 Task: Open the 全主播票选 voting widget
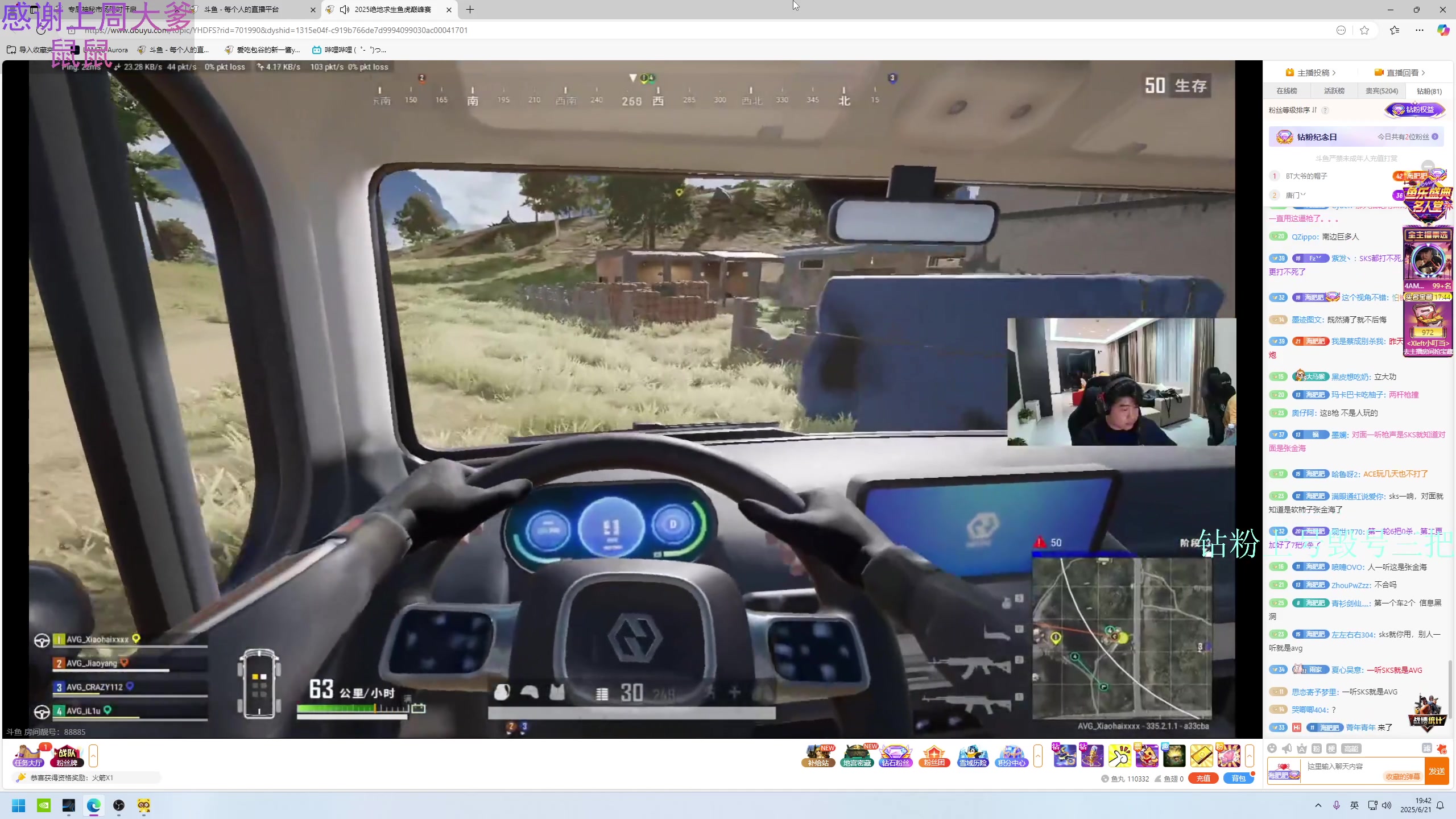(1428, 259)
